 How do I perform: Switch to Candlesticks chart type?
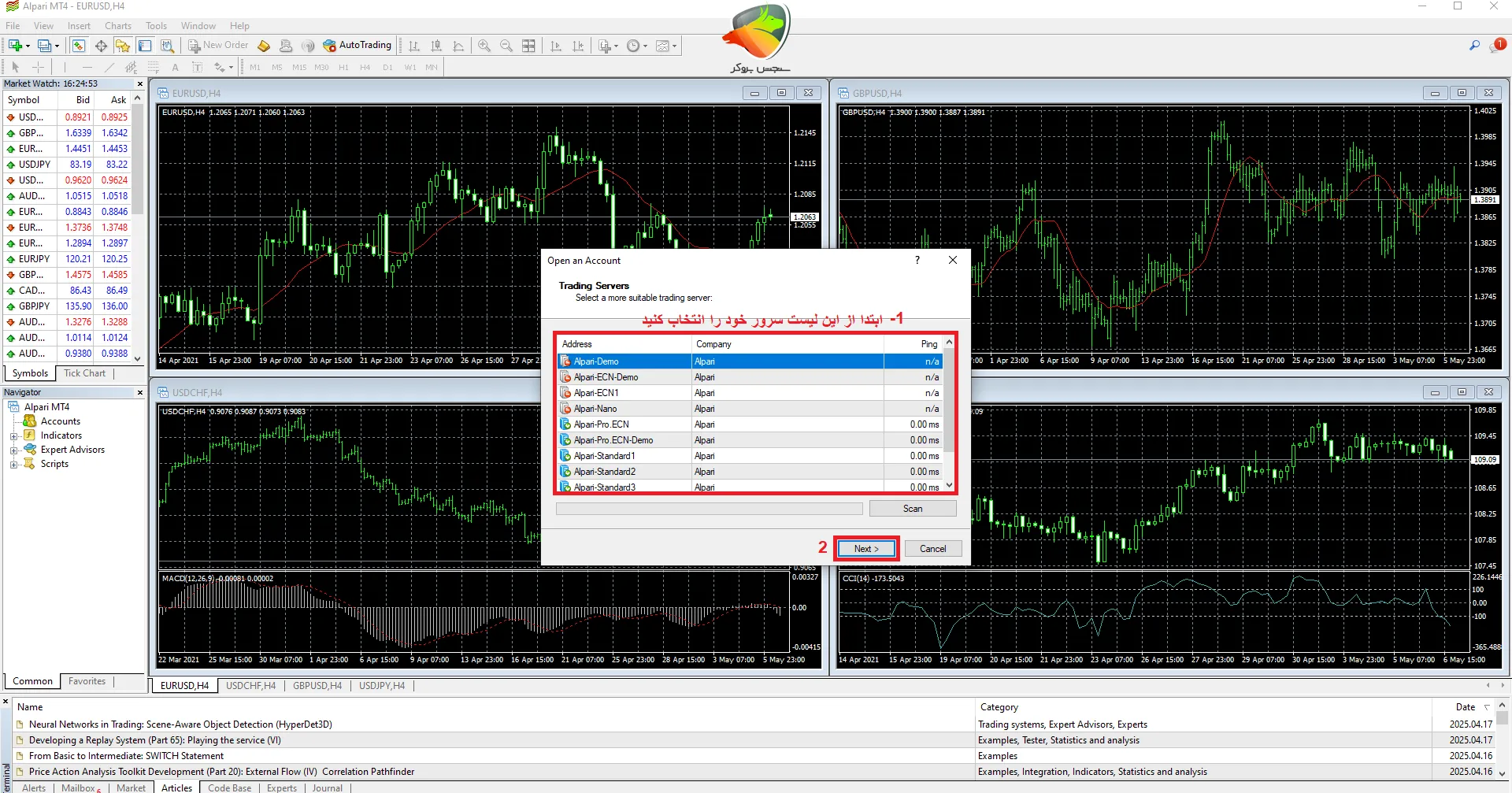[x=436, y=46]
